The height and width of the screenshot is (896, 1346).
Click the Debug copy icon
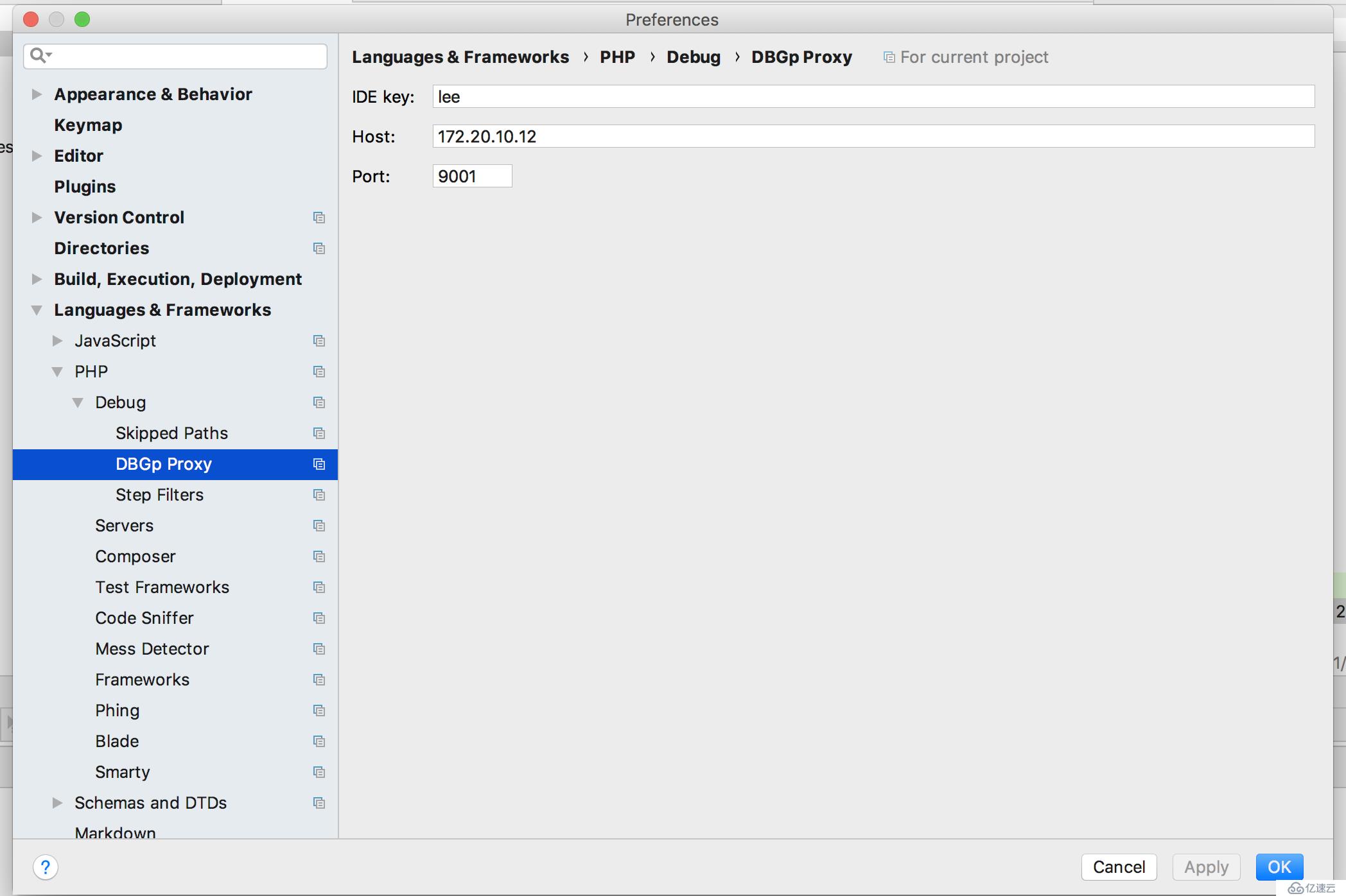[x=319, y=402]
